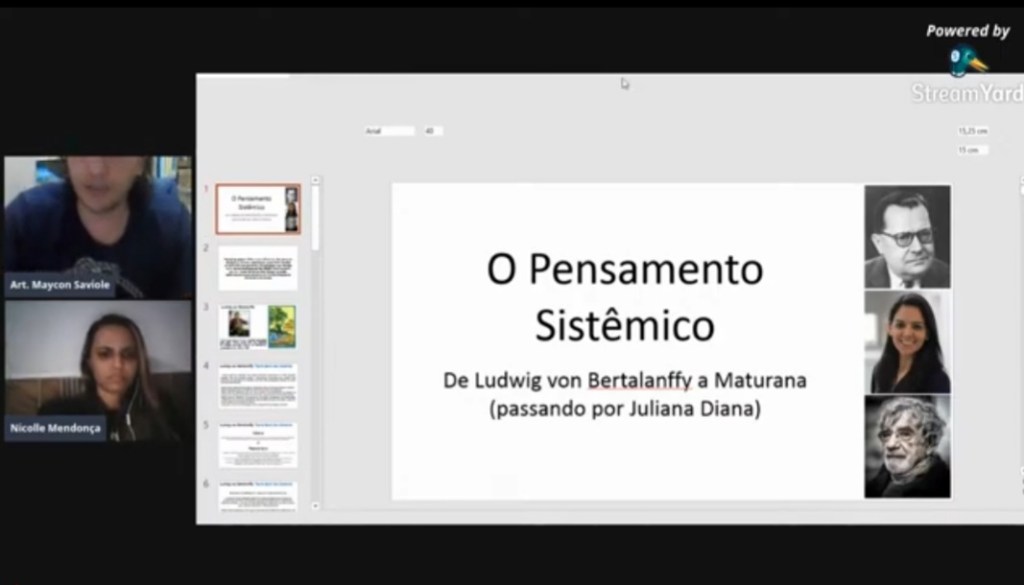
Task: Select the middle photo of the smiling woman
Action: [907, 342]
